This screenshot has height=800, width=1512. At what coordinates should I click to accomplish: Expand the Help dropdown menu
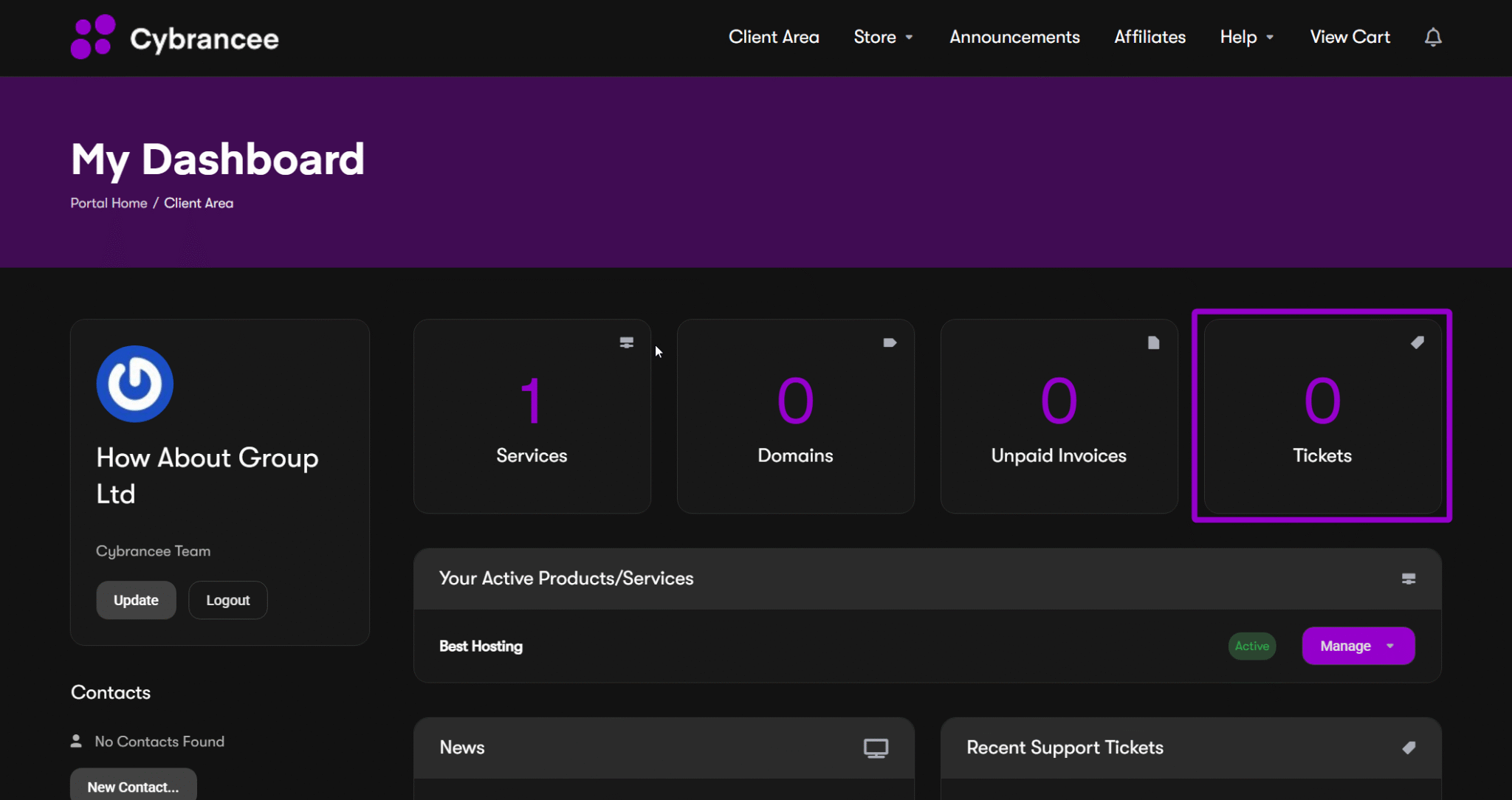click(1246, 37)
